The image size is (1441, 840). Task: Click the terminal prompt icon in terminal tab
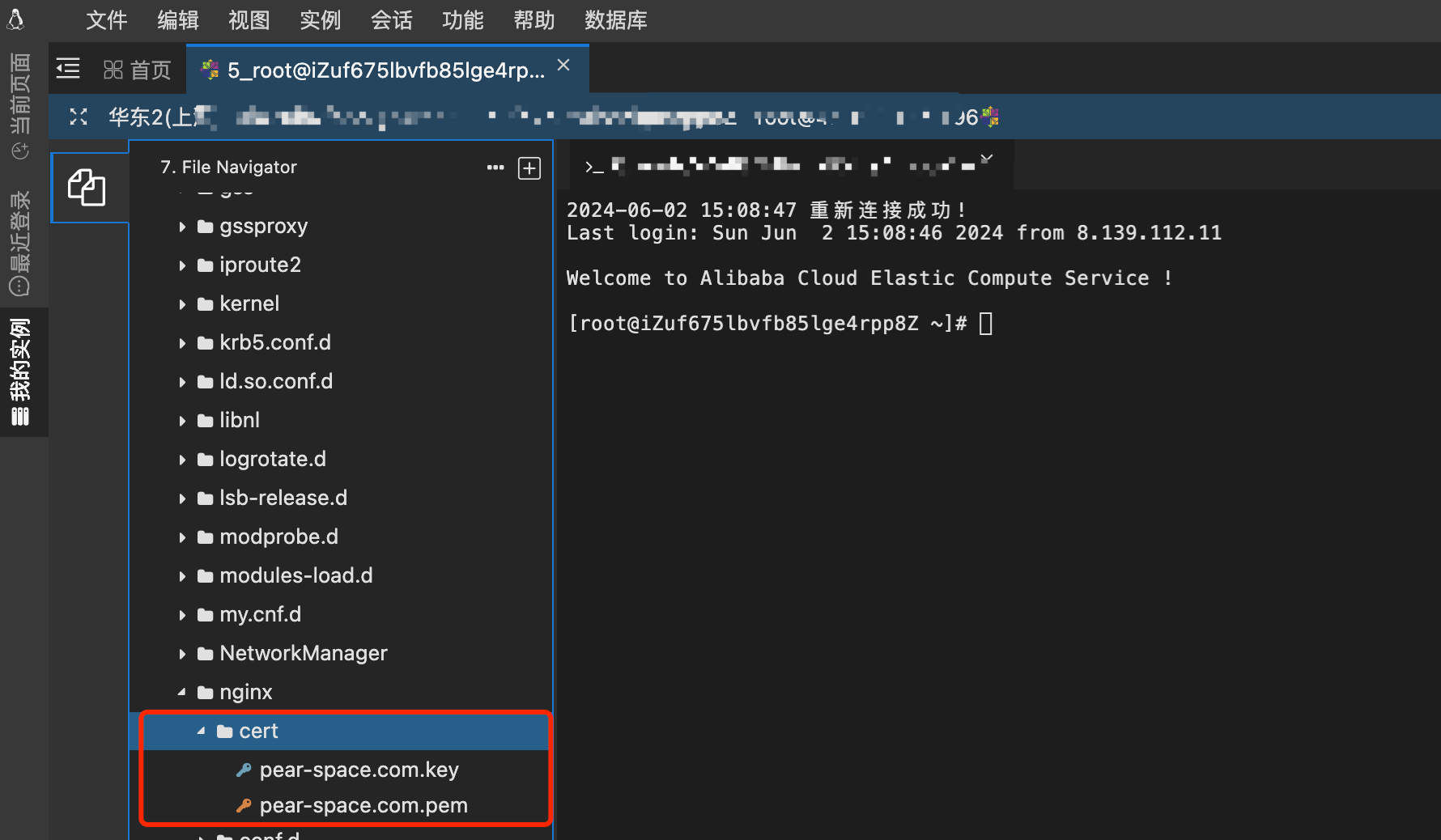click(594, 167)
